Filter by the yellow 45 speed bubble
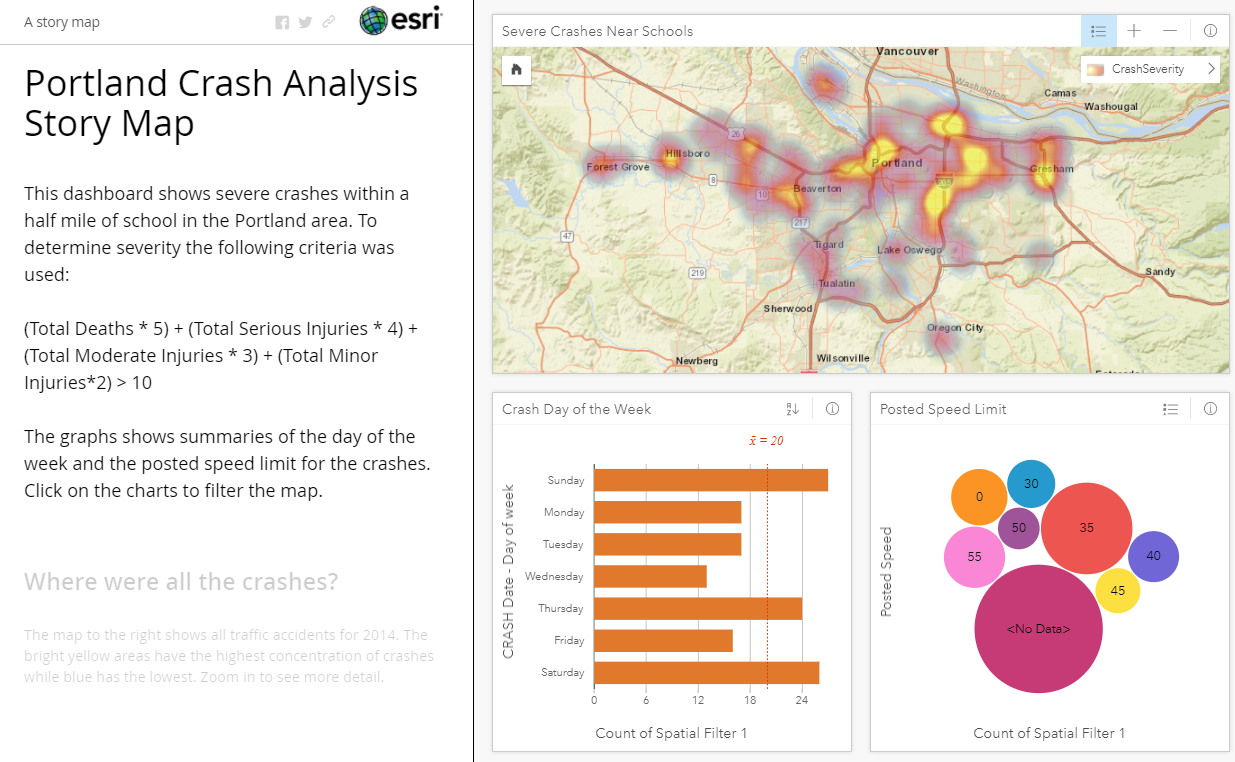1235x762 pixels. [x=1118, y=590]
